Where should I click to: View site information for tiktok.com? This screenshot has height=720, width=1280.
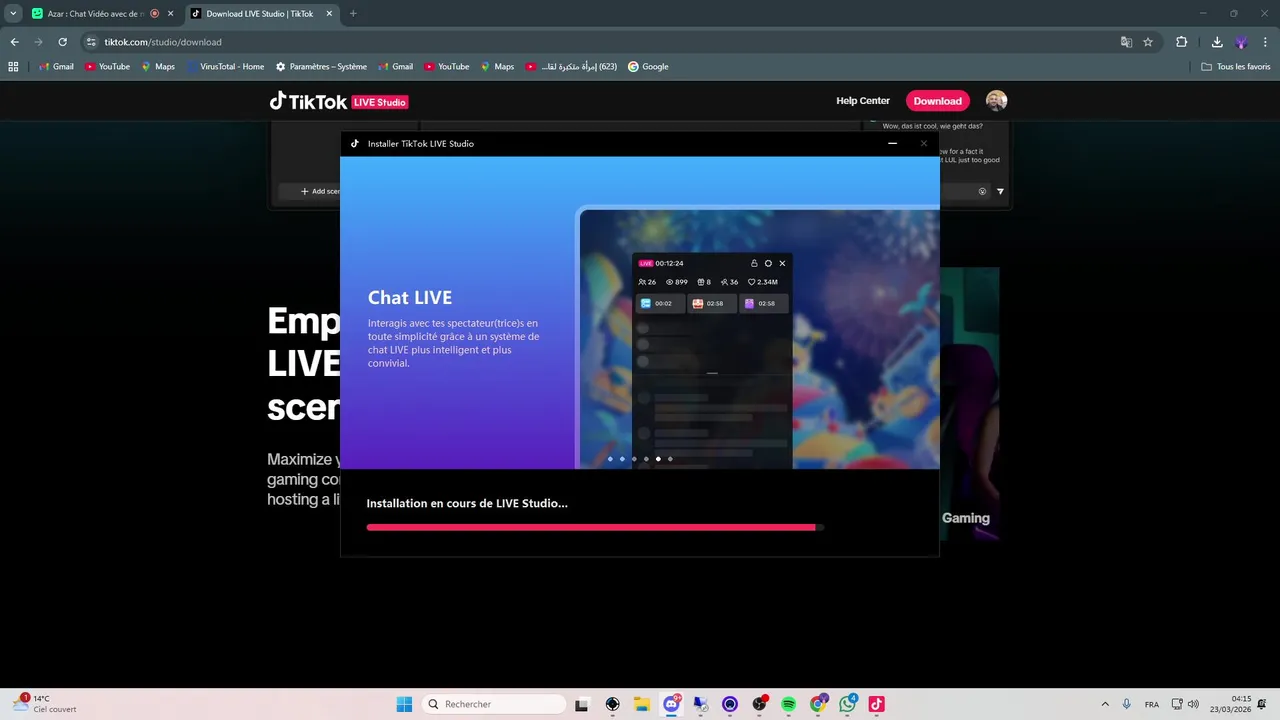(91, 42)
